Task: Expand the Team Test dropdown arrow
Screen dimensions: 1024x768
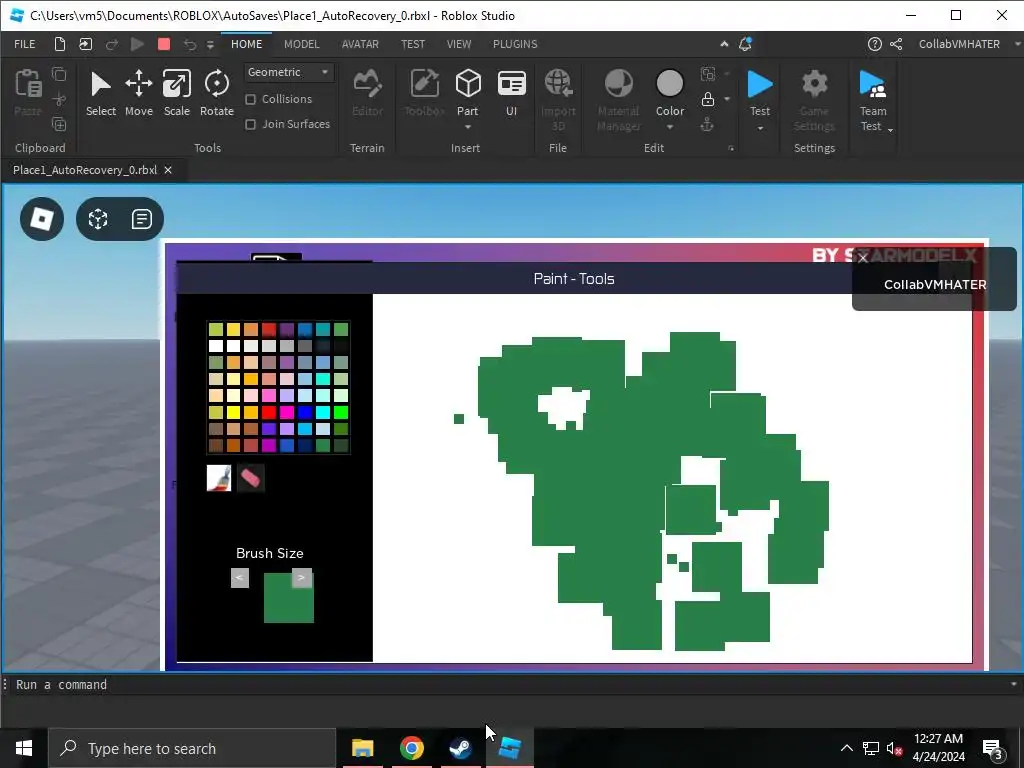Action: click(890, 130)
